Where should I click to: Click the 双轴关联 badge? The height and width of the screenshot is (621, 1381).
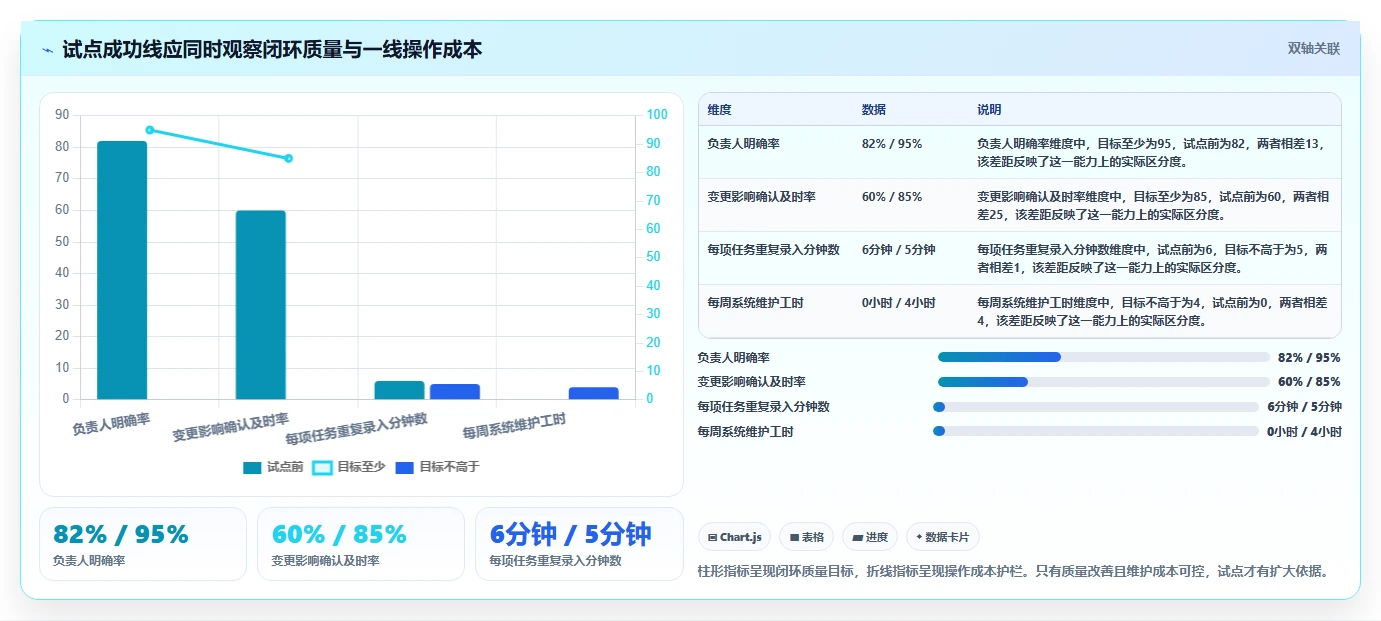1313,48
